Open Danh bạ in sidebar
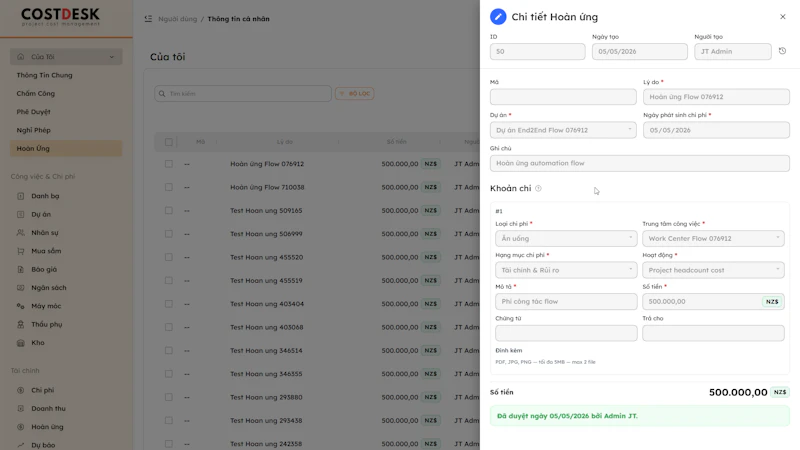Viewport: 800px width, 450px height. [x=45, y=196]
